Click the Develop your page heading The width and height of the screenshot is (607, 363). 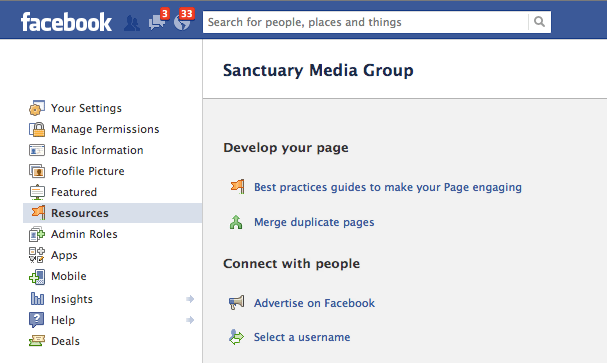(x=286, y=148)
